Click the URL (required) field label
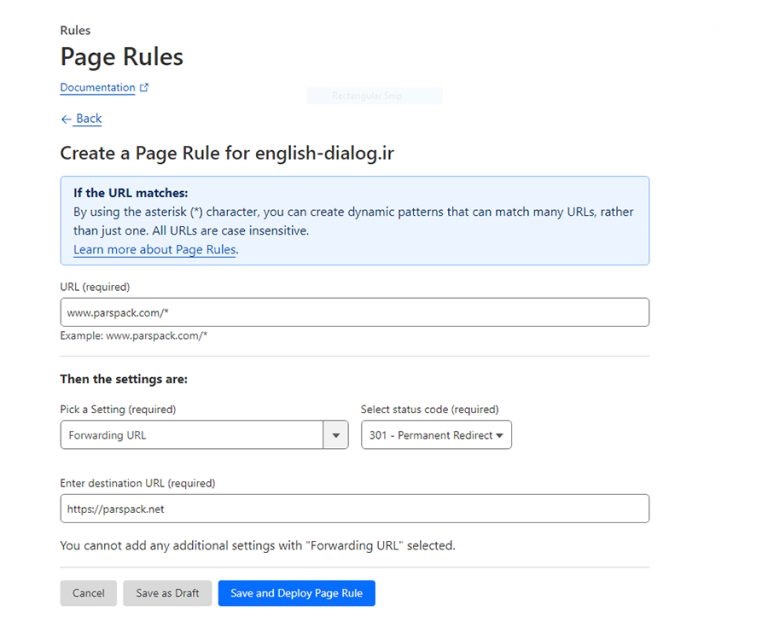Screen dimensions: 768x640 [96, 287]
